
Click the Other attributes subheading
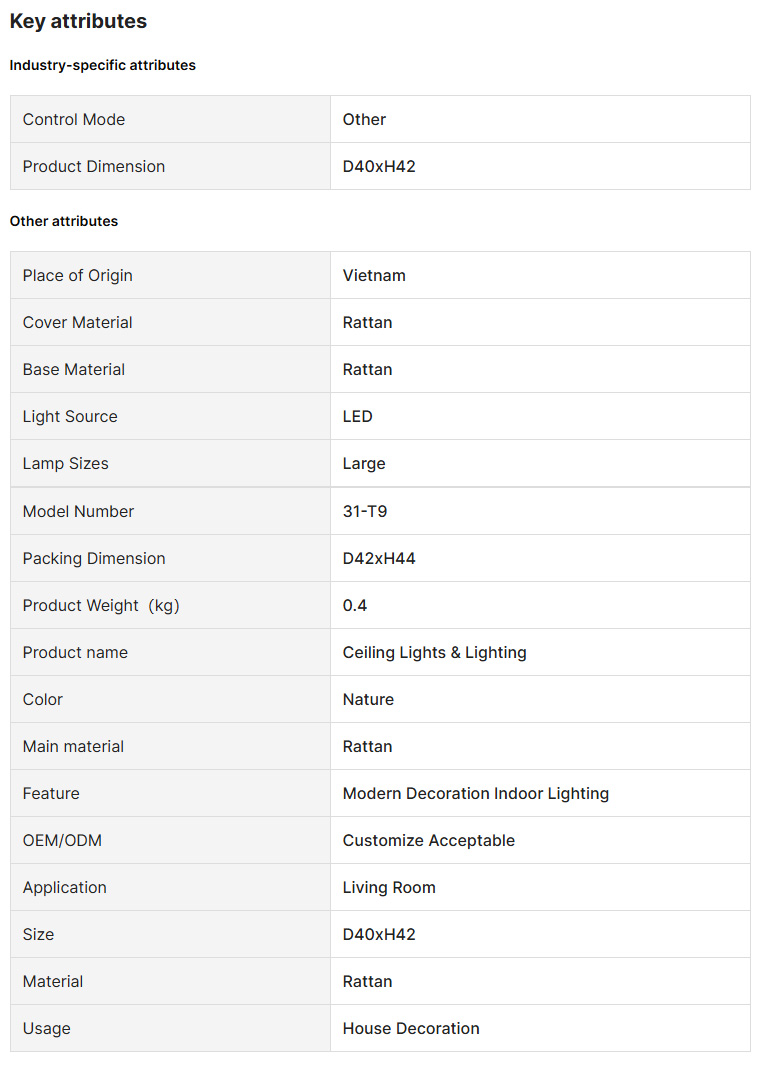[x=64, y=221]
